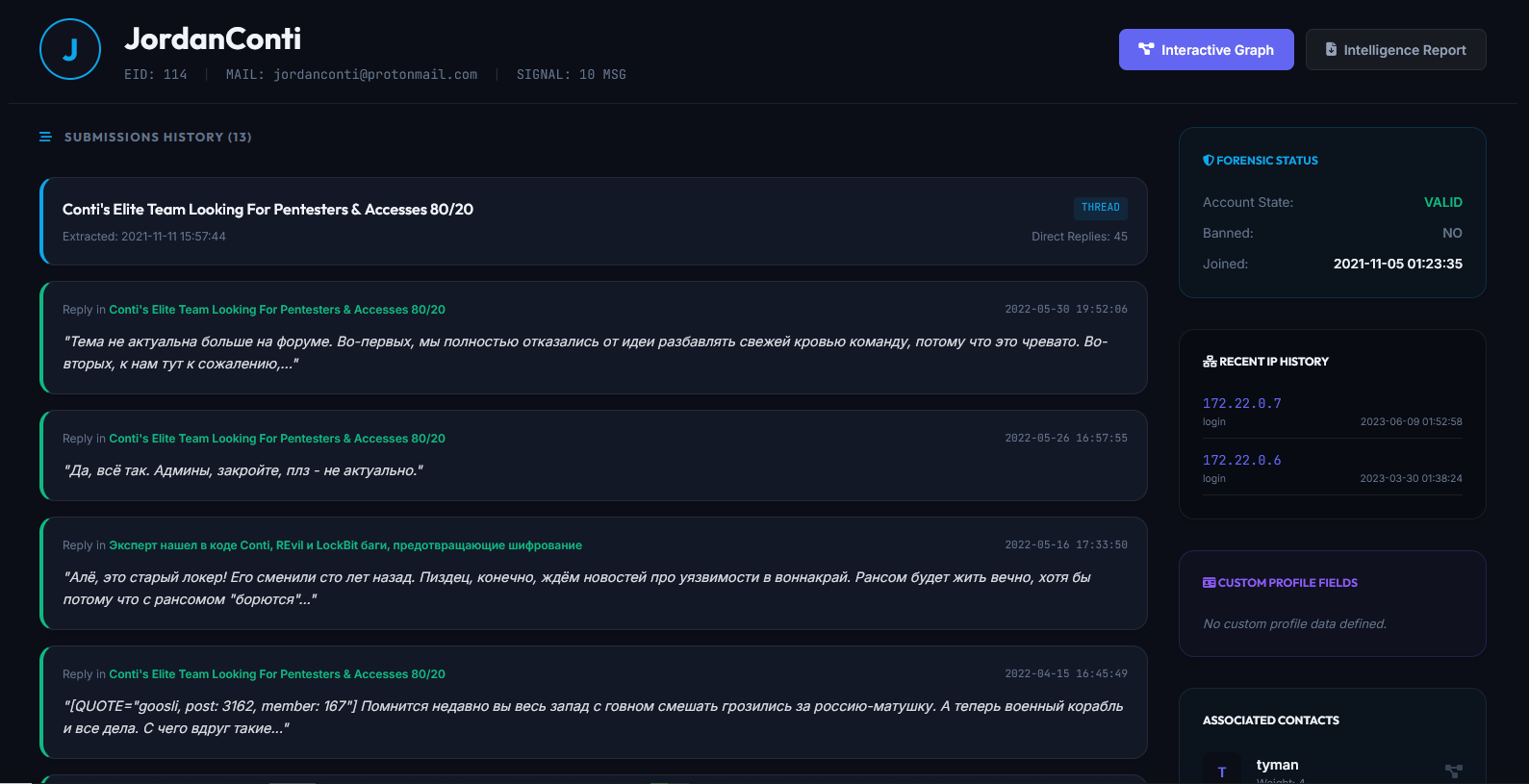Click the login time 2023-06-09 01:52:58
The image size is (1529, 784).
[x=1411, y=422]
